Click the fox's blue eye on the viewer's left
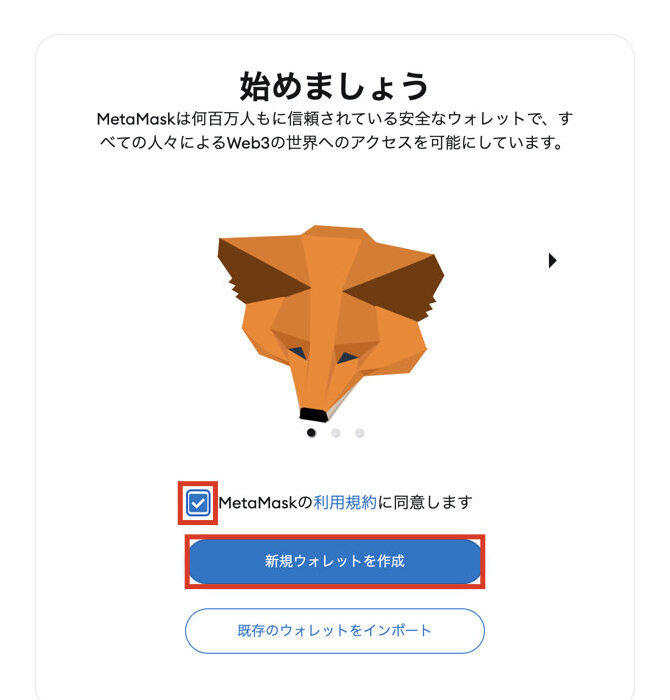This screenshot has height=700, width=670. 298,353
